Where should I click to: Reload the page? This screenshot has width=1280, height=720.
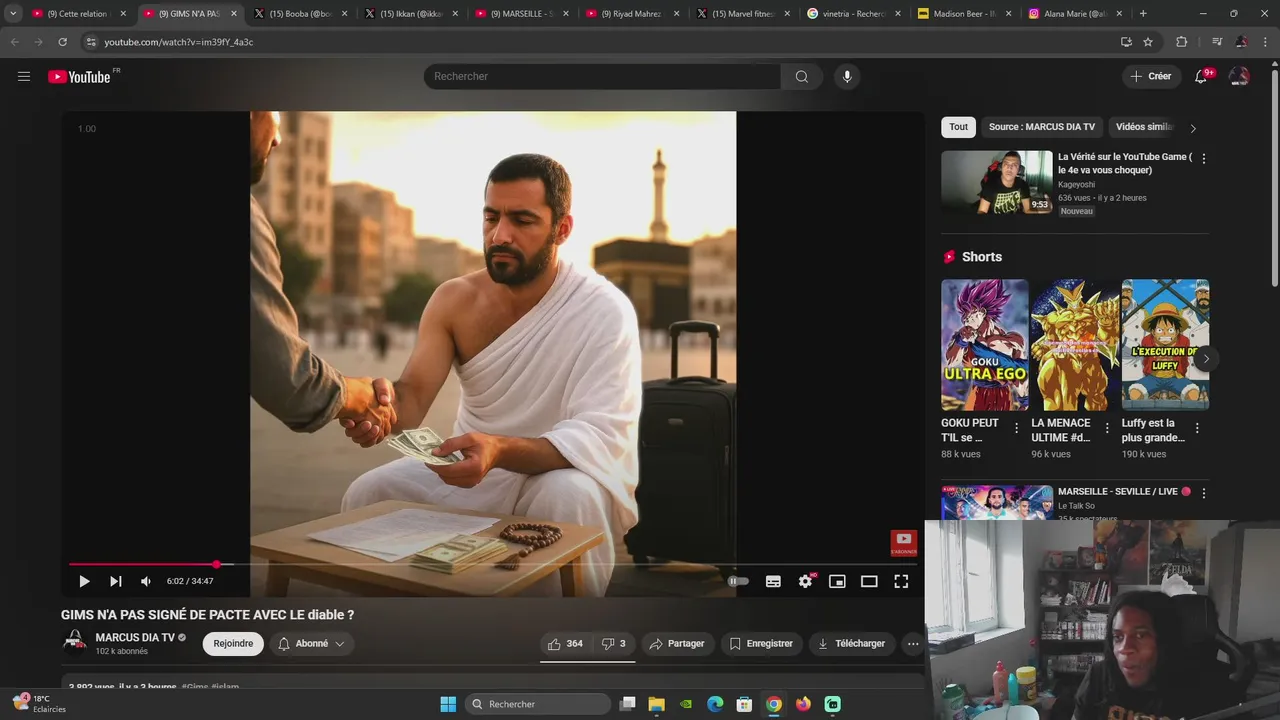pos(62,42)
